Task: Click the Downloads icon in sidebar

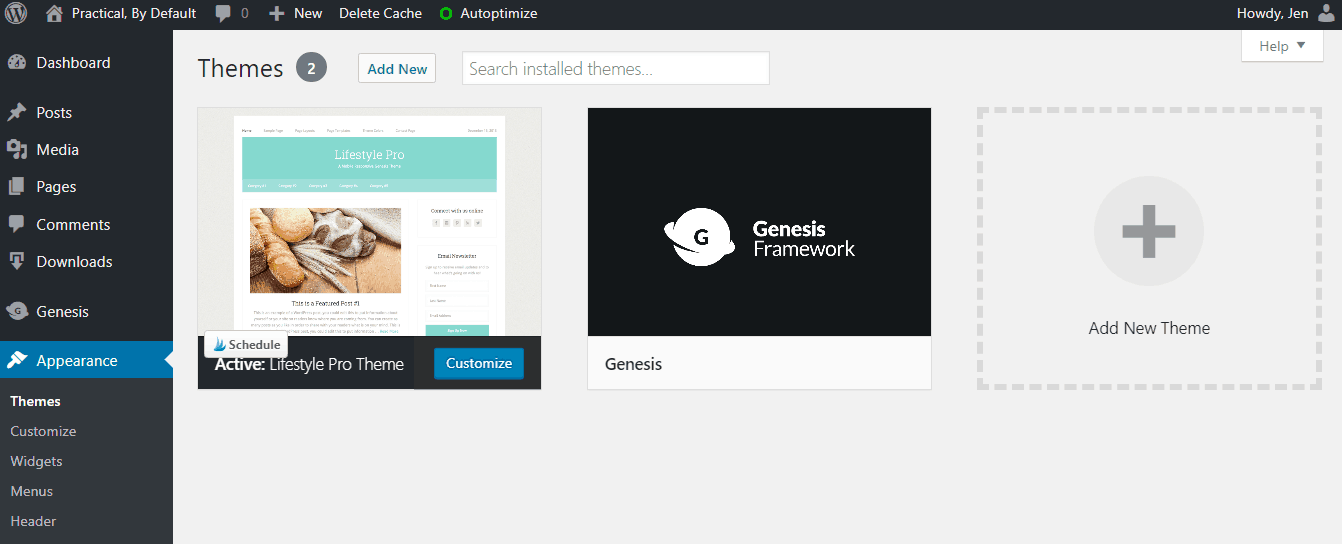Action: tap(17, 261)
